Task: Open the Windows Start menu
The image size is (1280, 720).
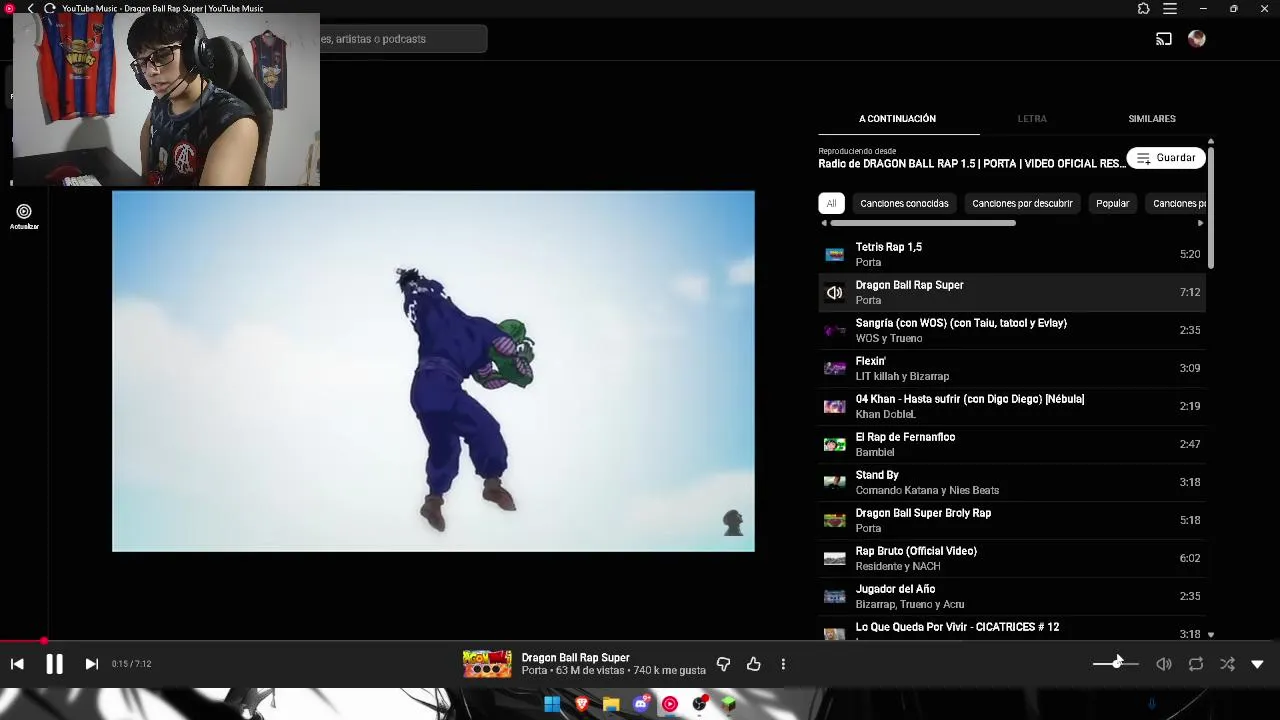Action: 552,704
